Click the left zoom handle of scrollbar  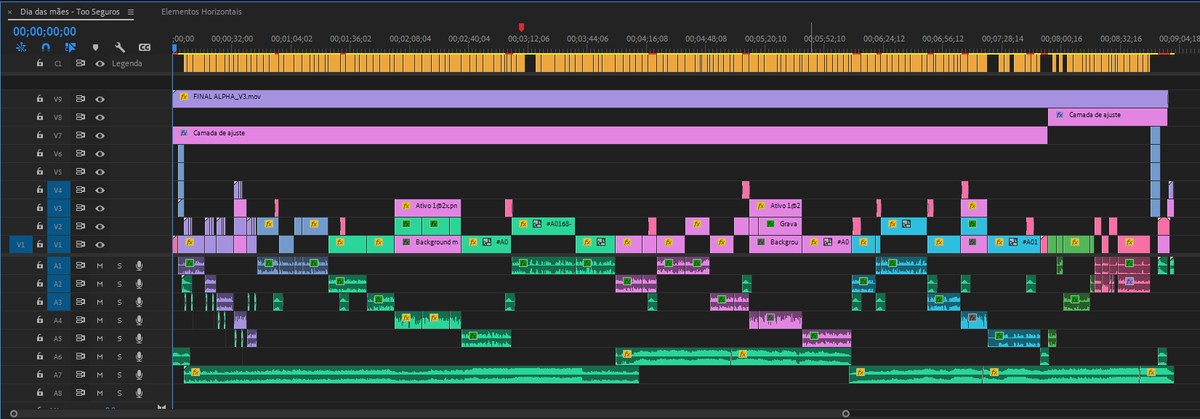(x=13, y=412)
